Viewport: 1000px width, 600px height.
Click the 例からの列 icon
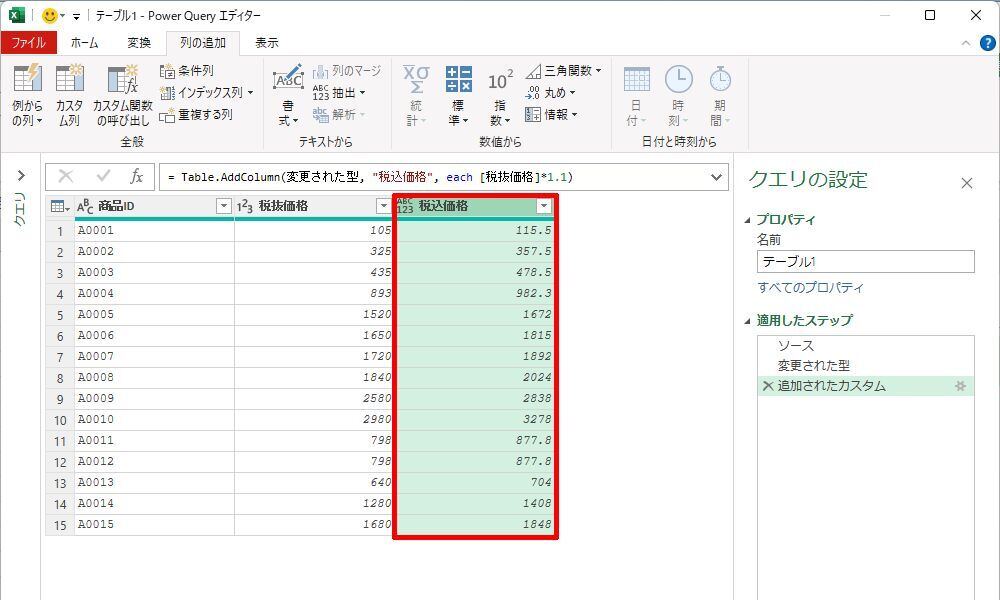27,80
